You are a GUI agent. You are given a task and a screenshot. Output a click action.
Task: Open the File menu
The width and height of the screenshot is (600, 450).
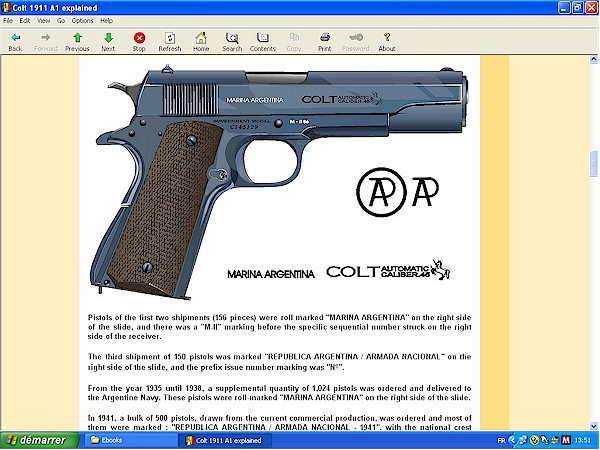(8, 21)
